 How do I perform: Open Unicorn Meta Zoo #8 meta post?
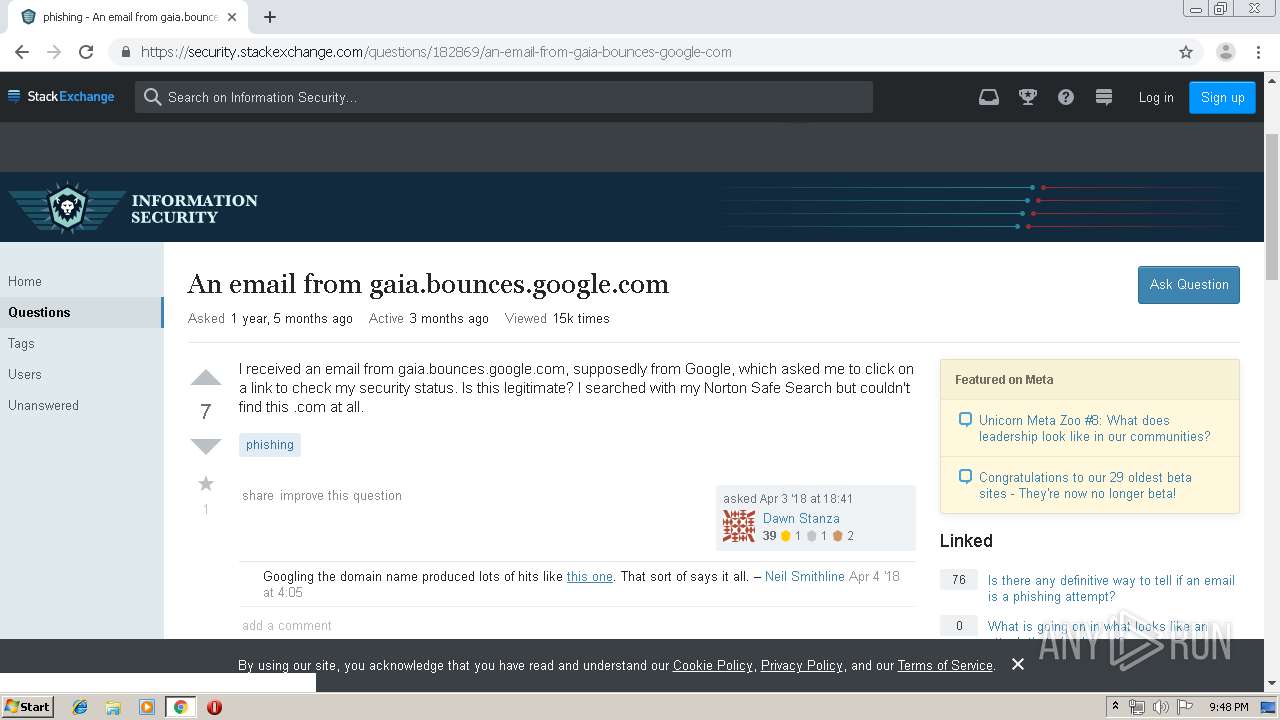click(1095, 428)
